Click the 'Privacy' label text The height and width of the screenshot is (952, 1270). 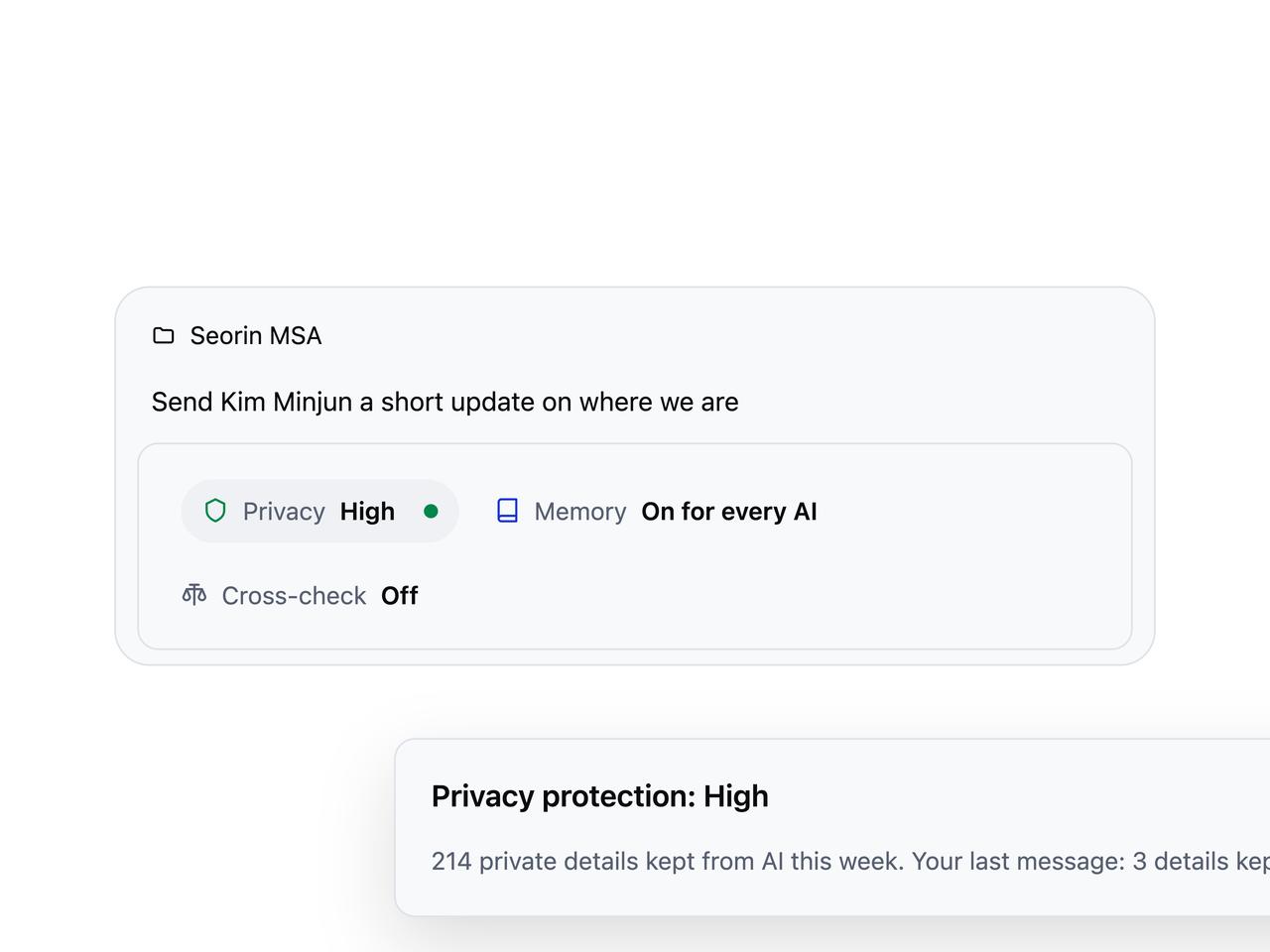click(284, 512)
